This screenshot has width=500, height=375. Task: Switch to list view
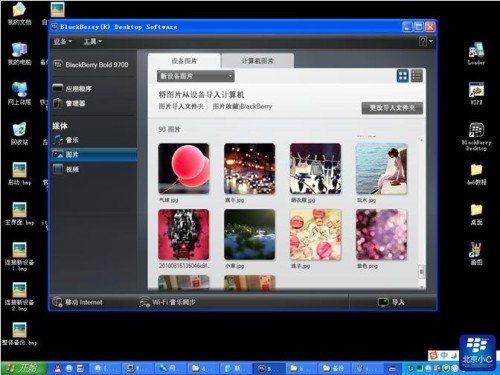(x=416, y=76)
